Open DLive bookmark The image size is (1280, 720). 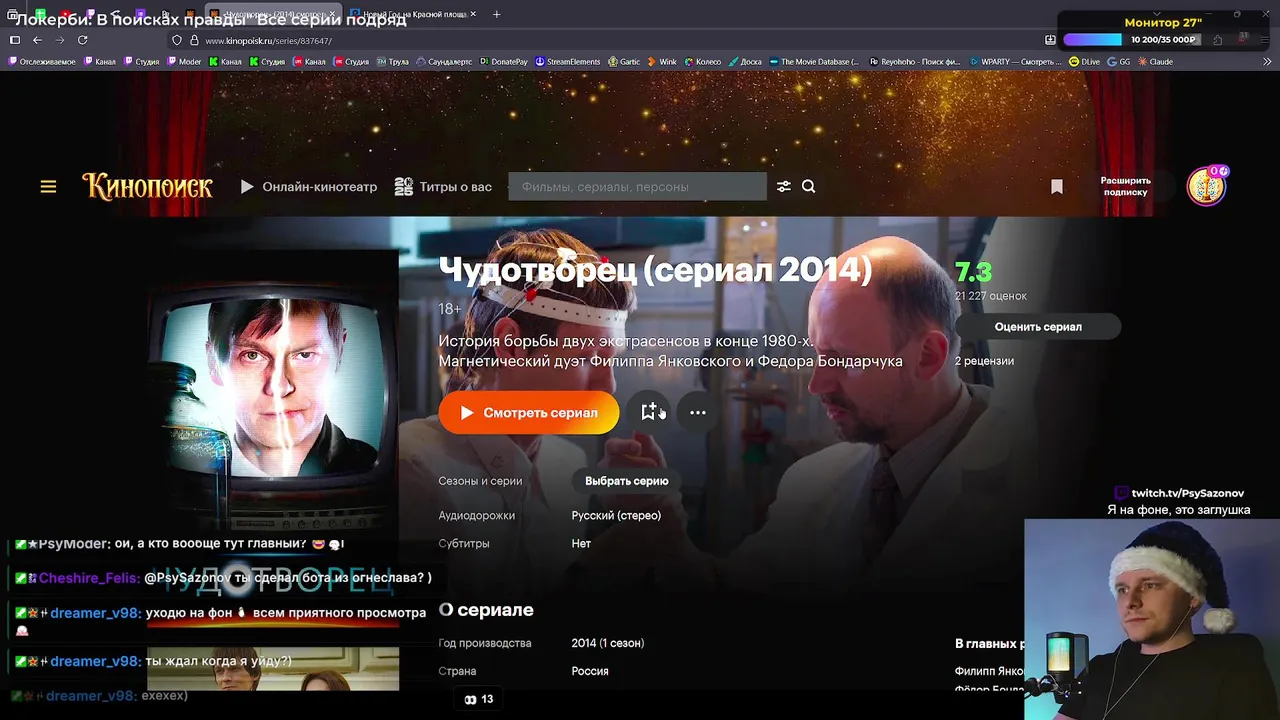coord(1084,61)
